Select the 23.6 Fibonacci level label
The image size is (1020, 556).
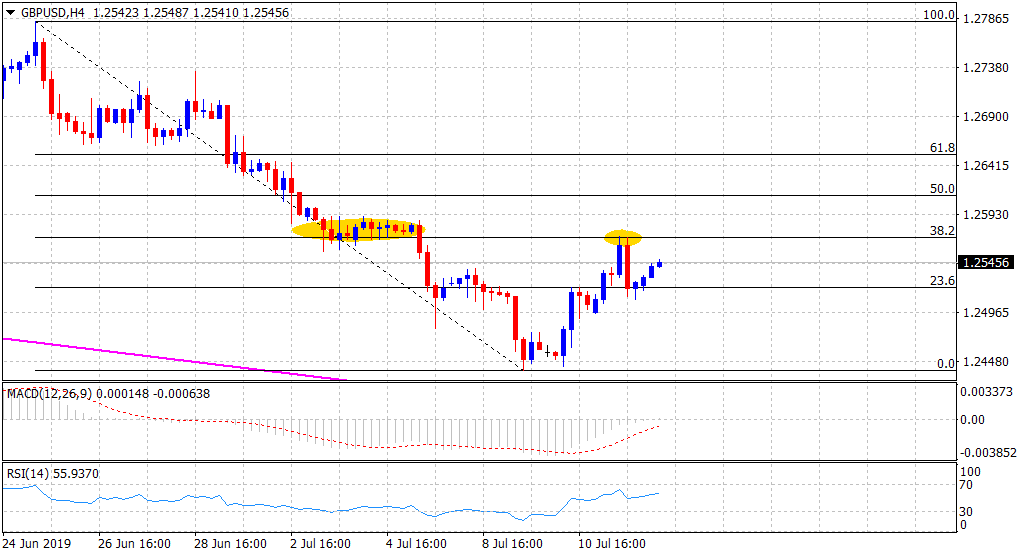pos(943,281)
